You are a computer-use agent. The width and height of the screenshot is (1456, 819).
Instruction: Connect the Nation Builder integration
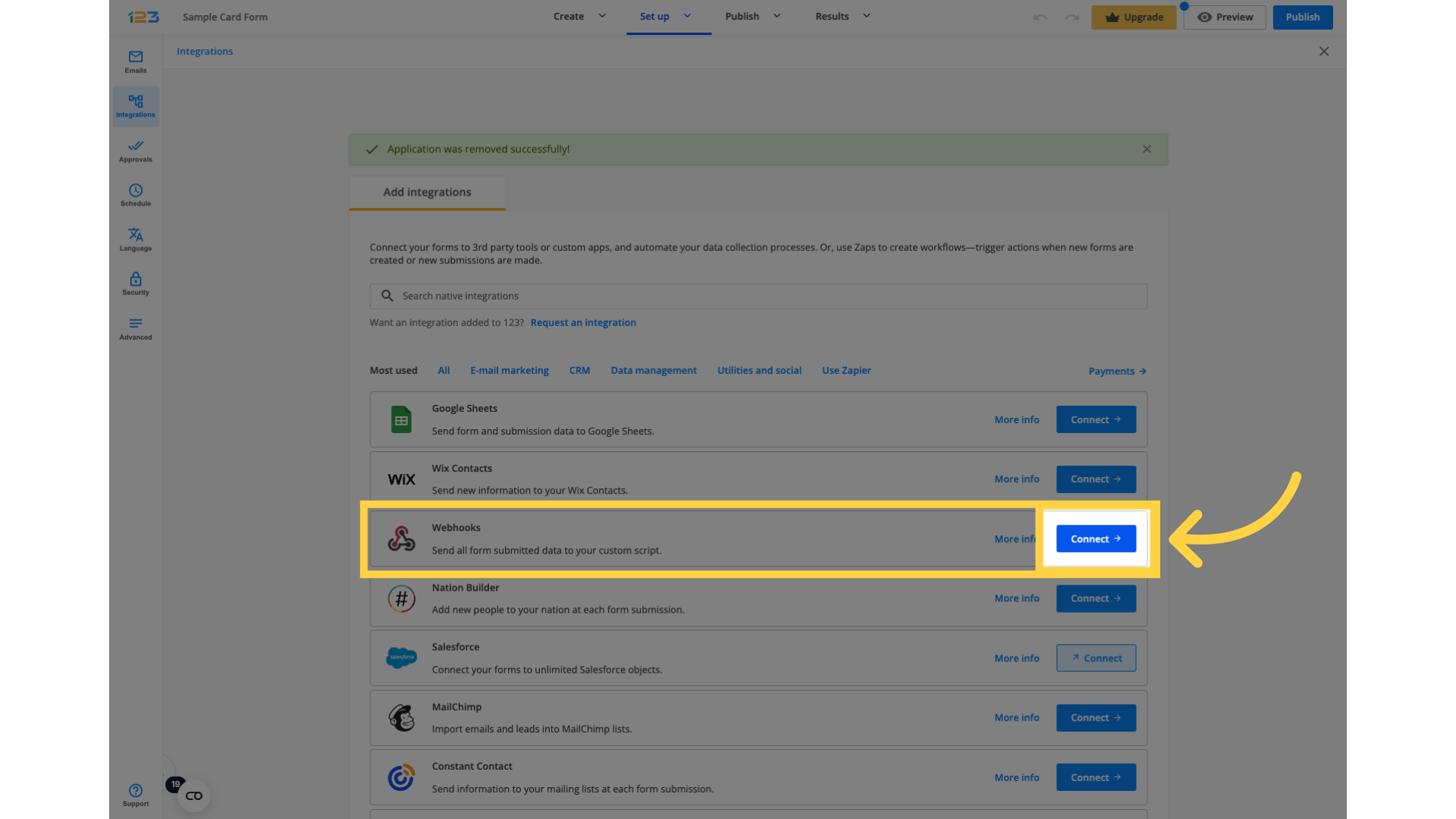click(1096, 599)
